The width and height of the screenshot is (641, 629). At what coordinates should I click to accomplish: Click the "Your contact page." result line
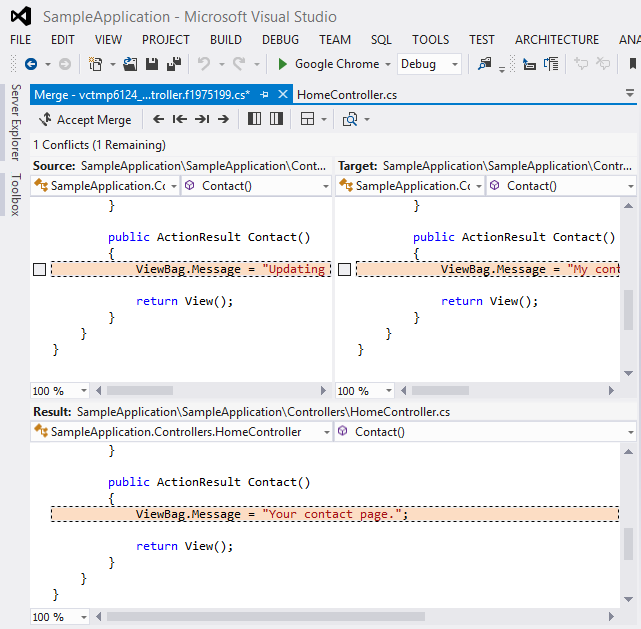tap(335, 514)
